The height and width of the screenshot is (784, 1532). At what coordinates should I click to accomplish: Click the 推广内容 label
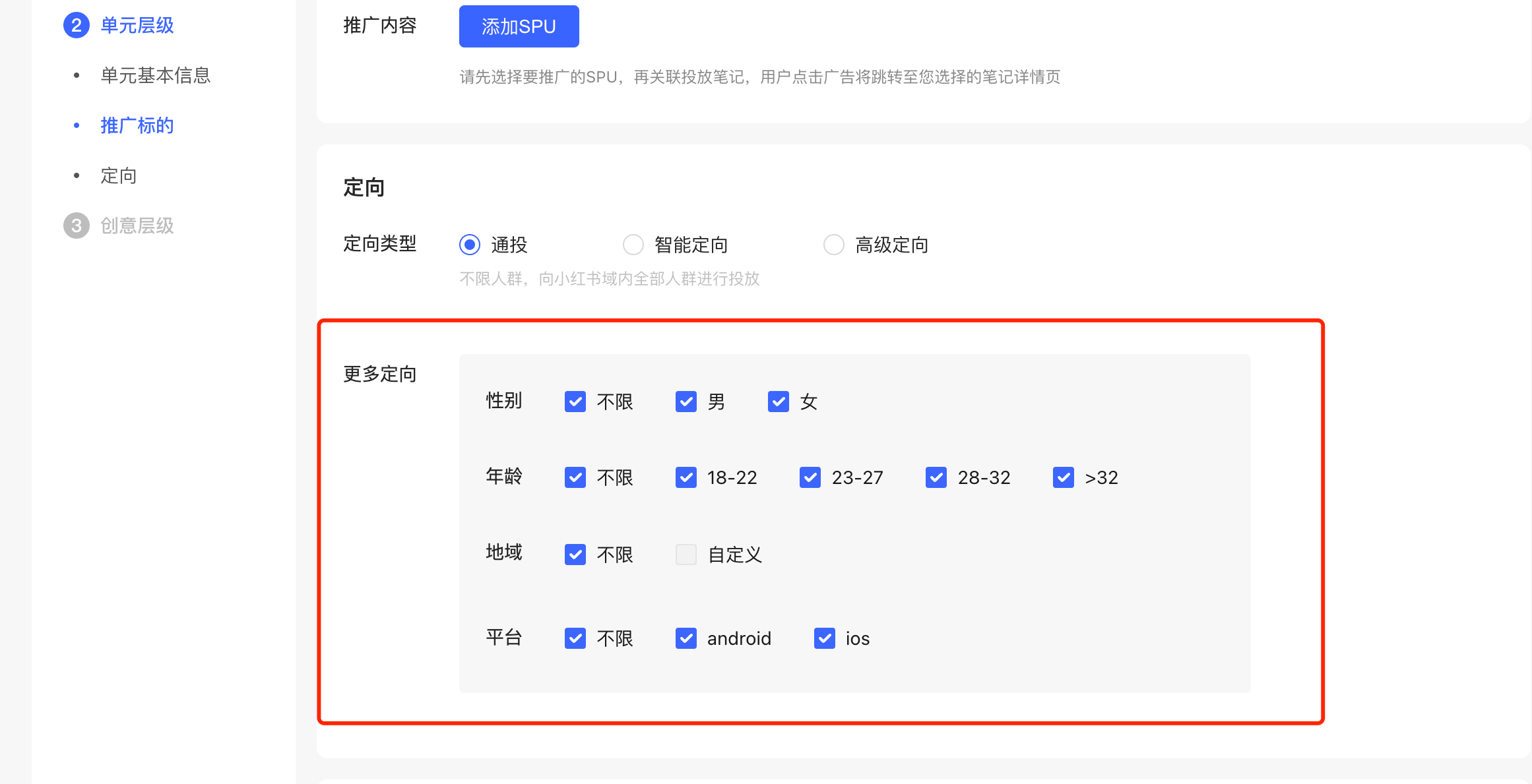[380, 26]
